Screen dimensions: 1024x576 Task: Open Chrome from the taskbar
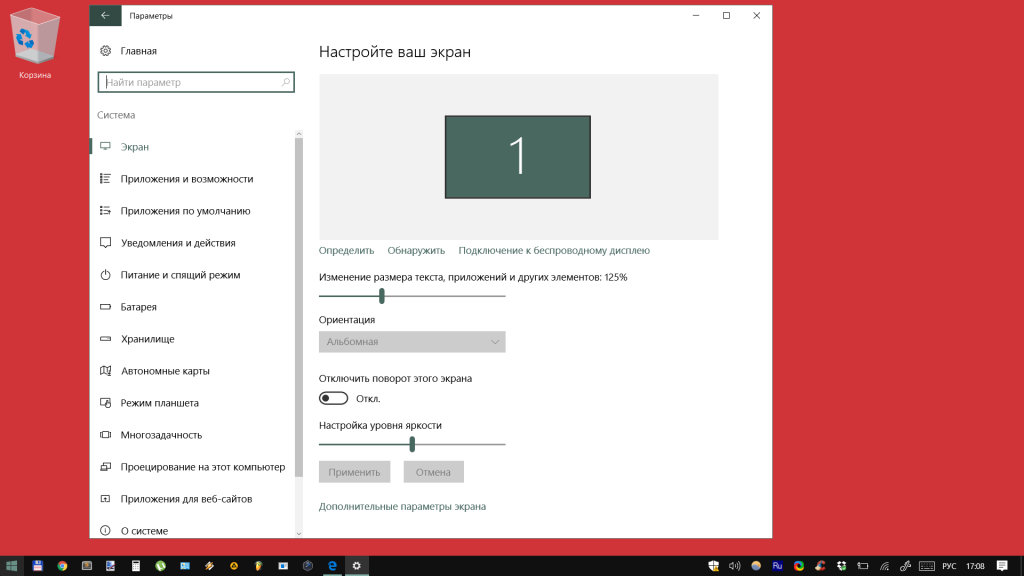[62, 566]
